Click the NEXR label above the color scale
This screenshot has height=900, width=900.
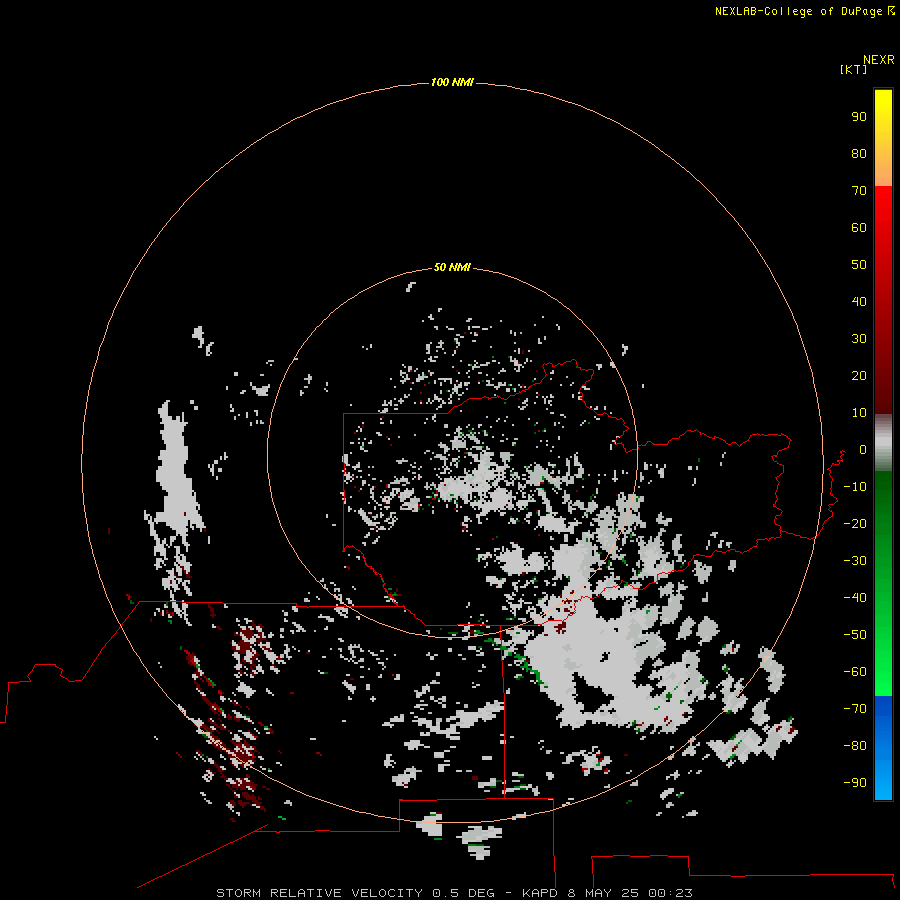coord(879,60)
